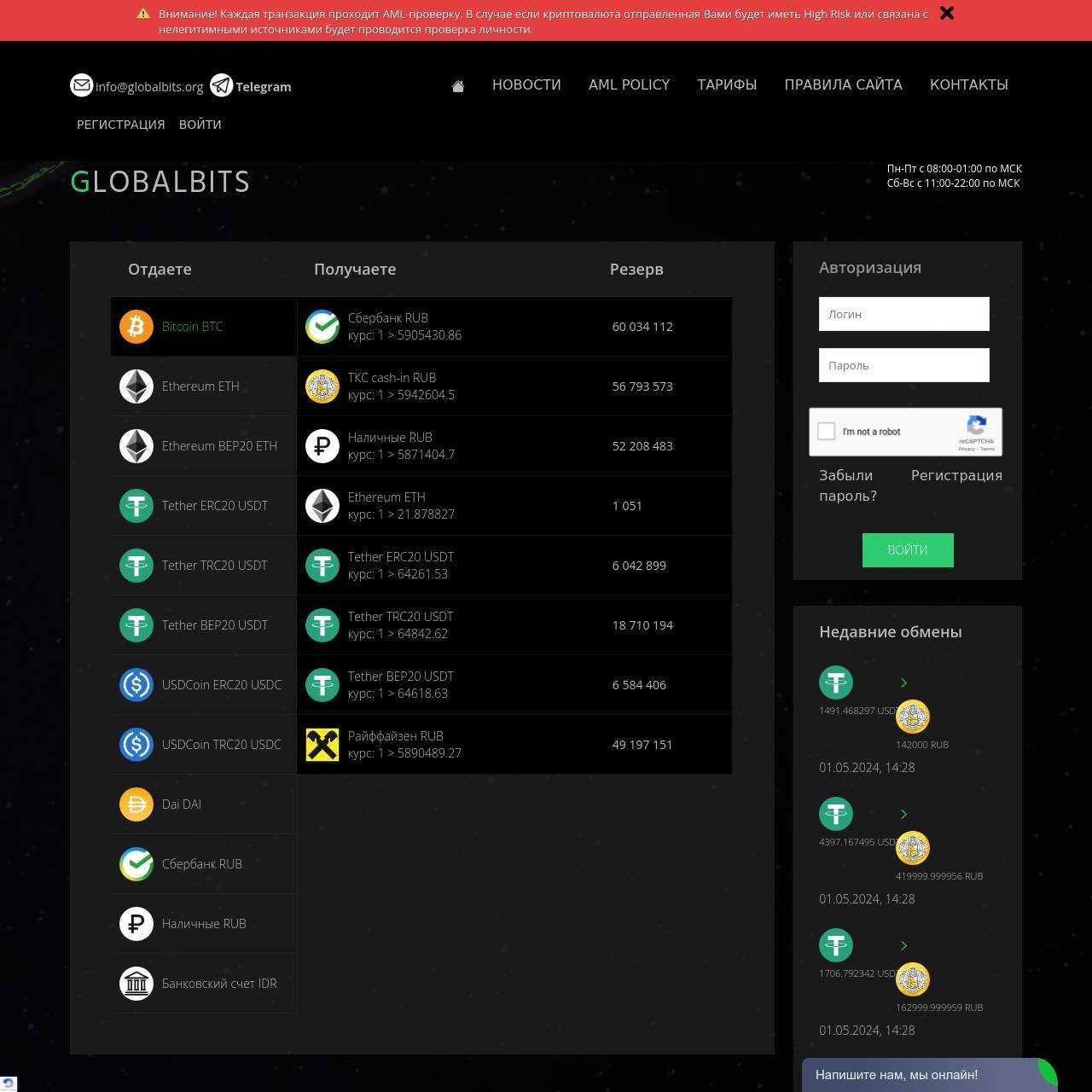Viewport: 1092px width, 1092px height.
Task: Click Tether TRC20 USDT receive icon
Action: point(322,625)
